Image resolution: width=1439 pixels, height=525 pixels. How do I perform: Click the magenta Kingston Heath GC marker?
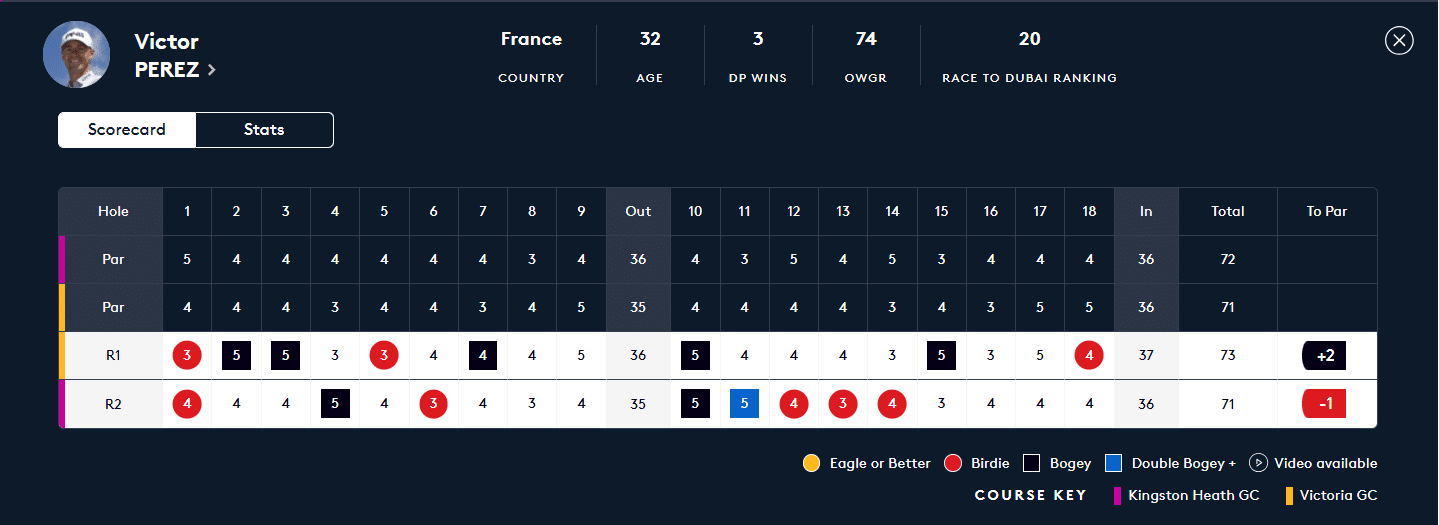click(x=1117, y=495)
